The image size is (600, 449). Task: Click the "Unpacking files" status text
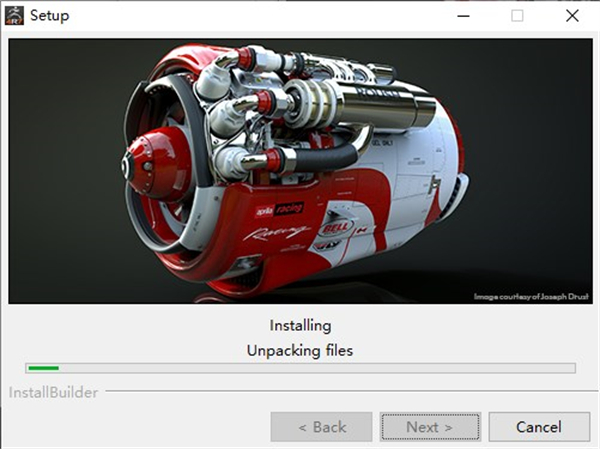[x=300, y=351]
